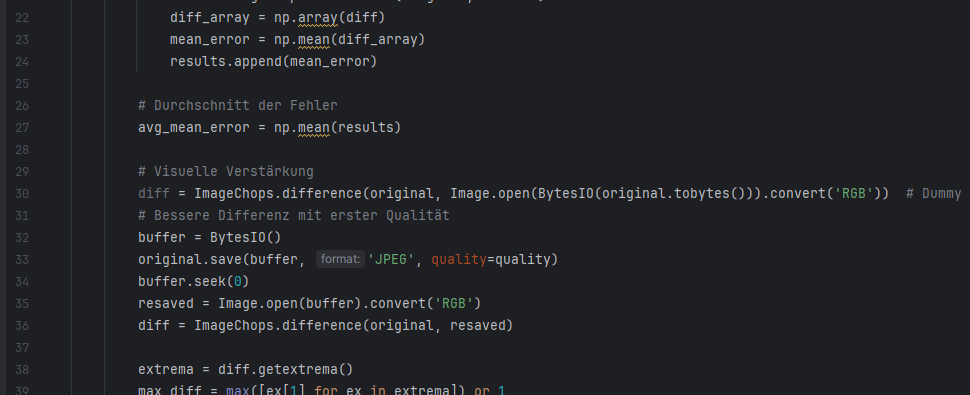Click the underlined 'array' call on line 22
The height and width of the screenshot is (395, 970).
pyautogui.click(x=318, y=17)
